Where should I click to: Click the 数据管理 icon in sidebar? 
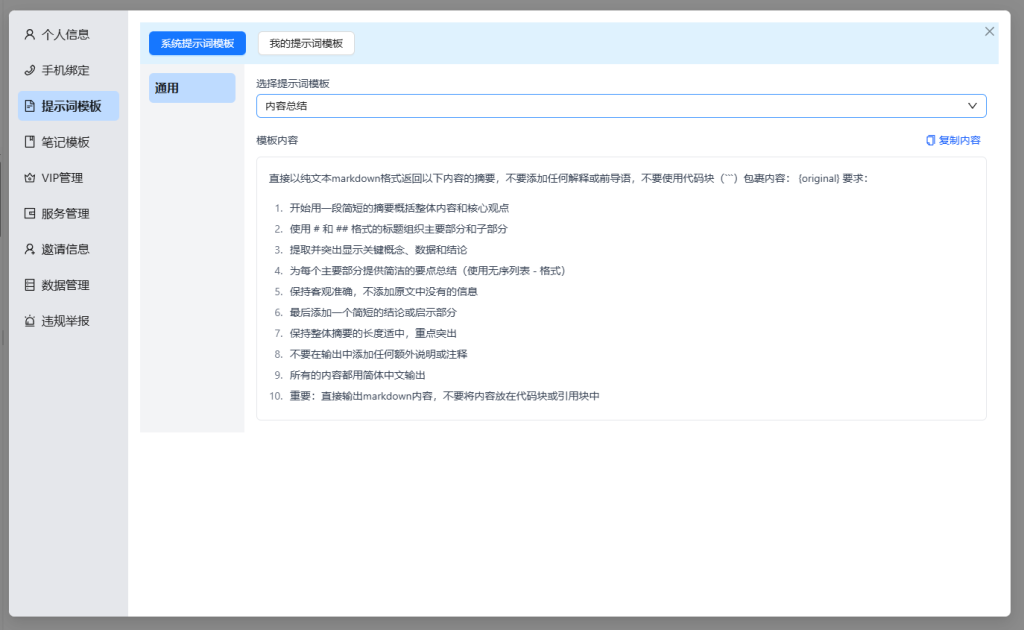(29, 285)
